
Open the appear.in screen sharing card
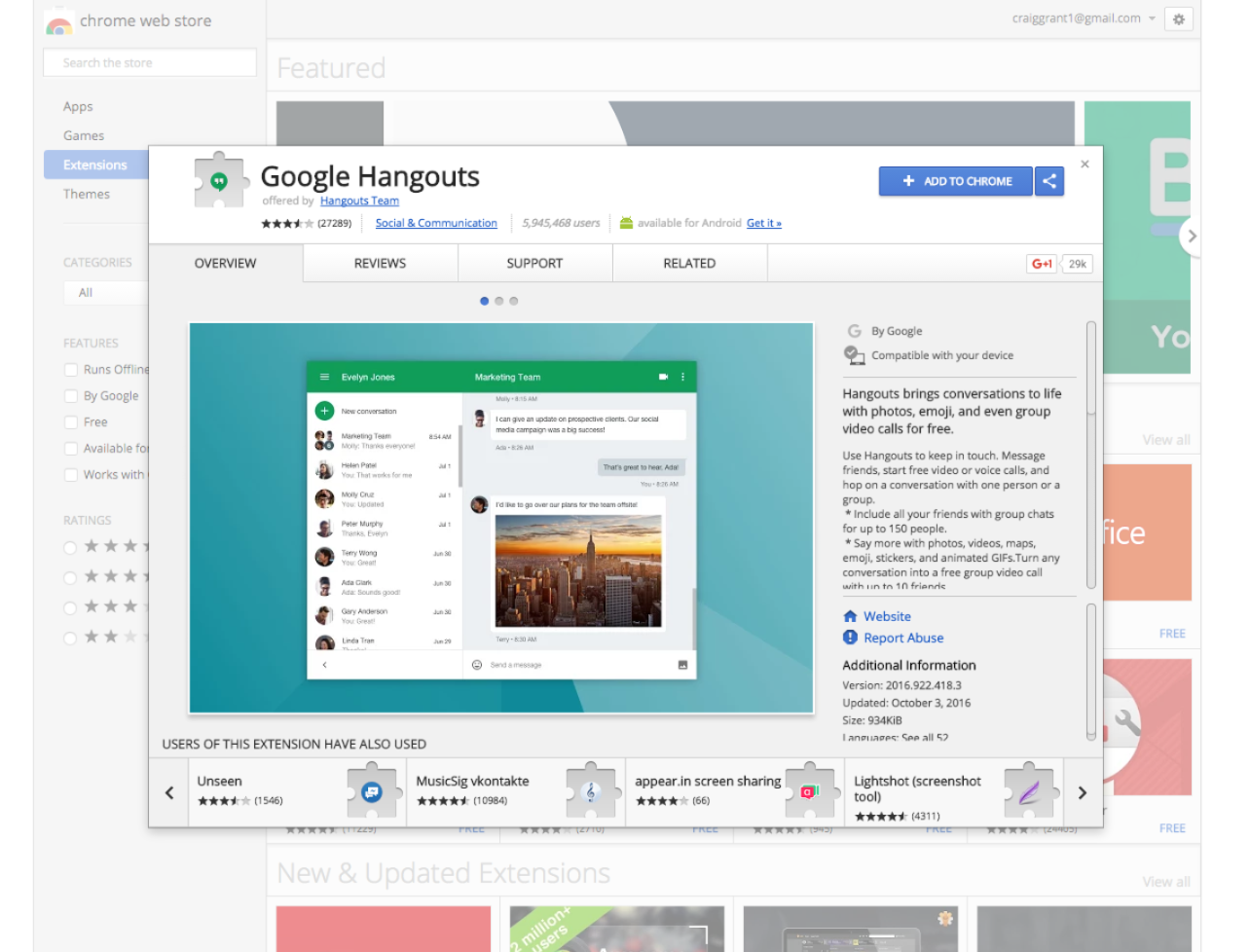735,792
